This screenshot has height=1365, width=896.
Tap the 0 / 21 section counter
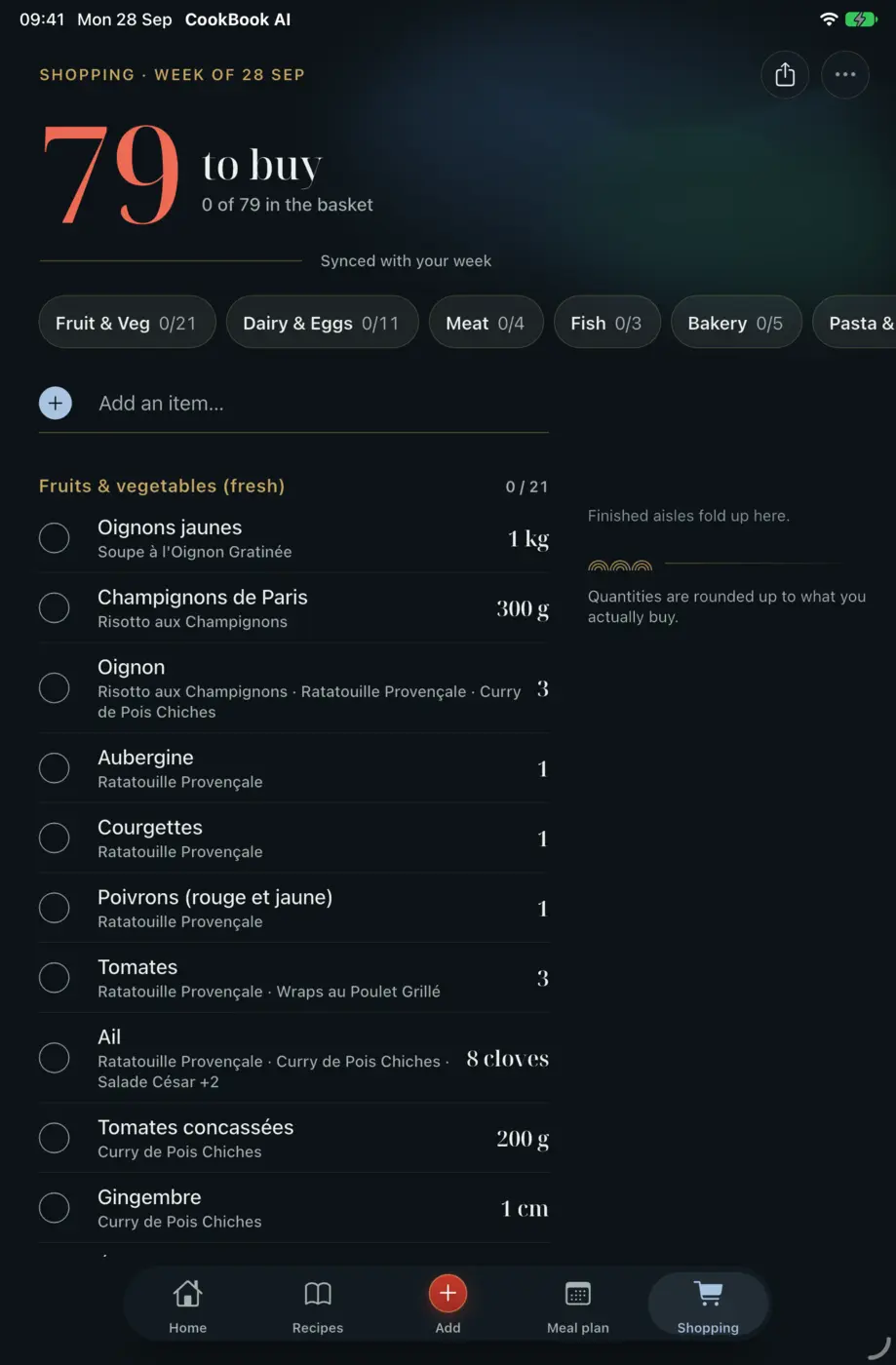pos(526,487)
